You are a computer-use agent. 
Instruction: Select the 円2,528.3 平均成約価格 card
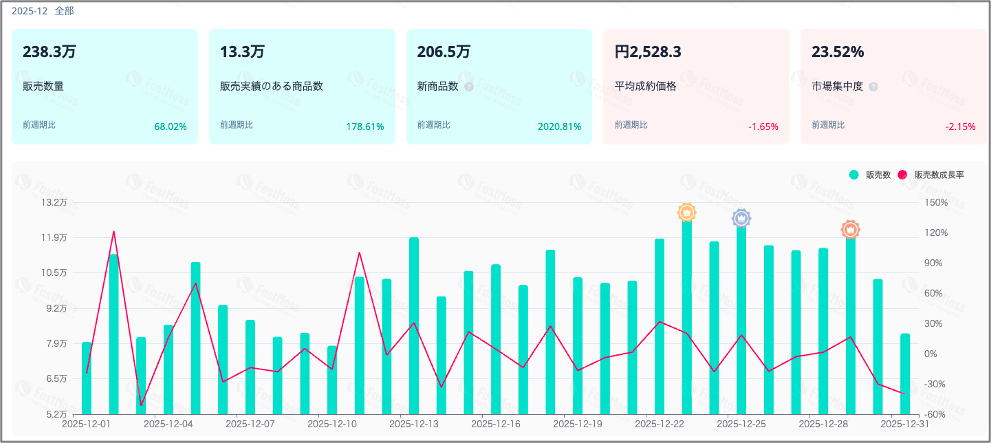(696, 87)
